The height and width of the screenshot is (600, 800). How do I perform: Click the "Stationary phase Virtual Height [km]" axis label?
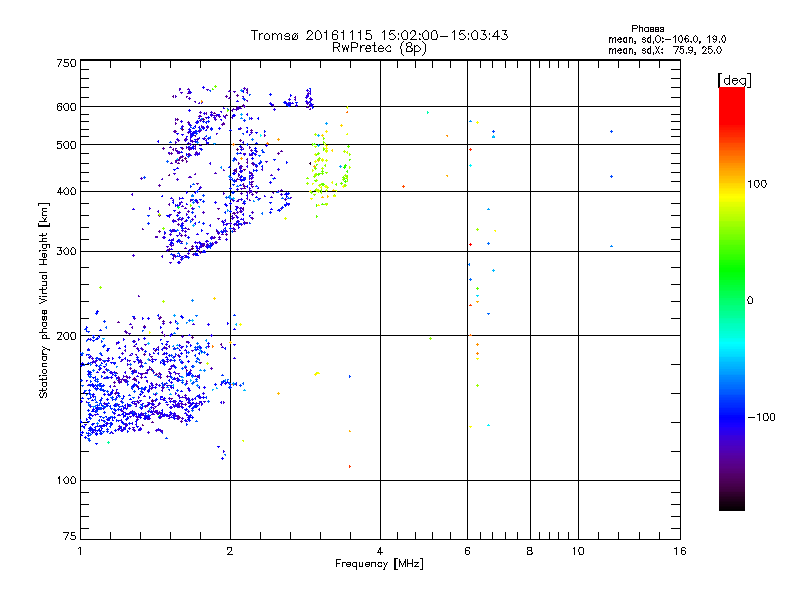[44, 300]
